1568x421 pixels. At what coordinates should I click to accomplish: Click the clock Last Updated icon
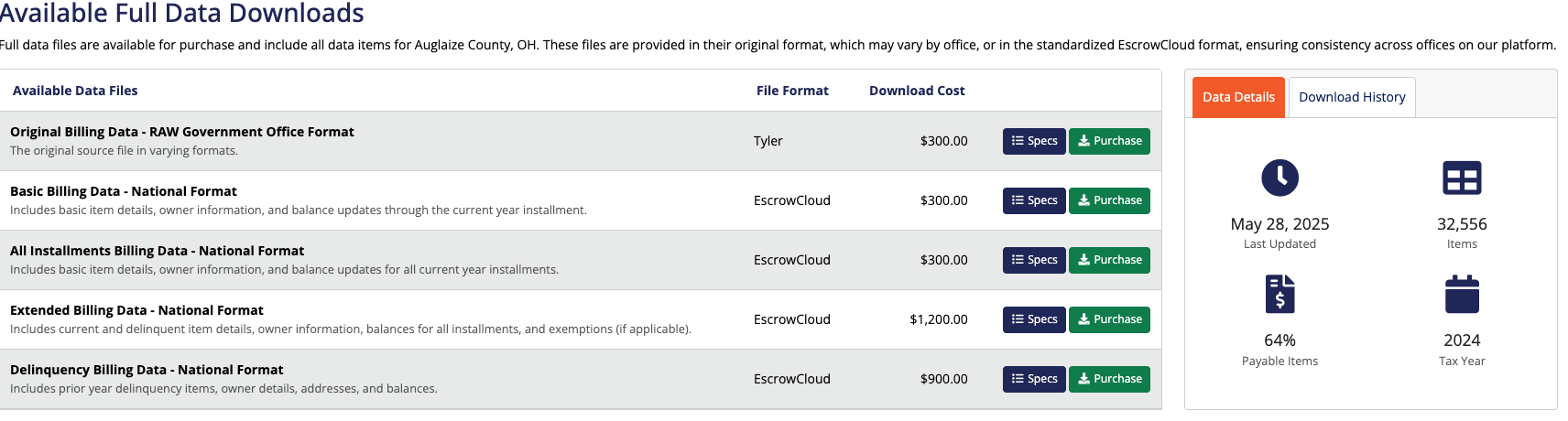[1279, 178]
